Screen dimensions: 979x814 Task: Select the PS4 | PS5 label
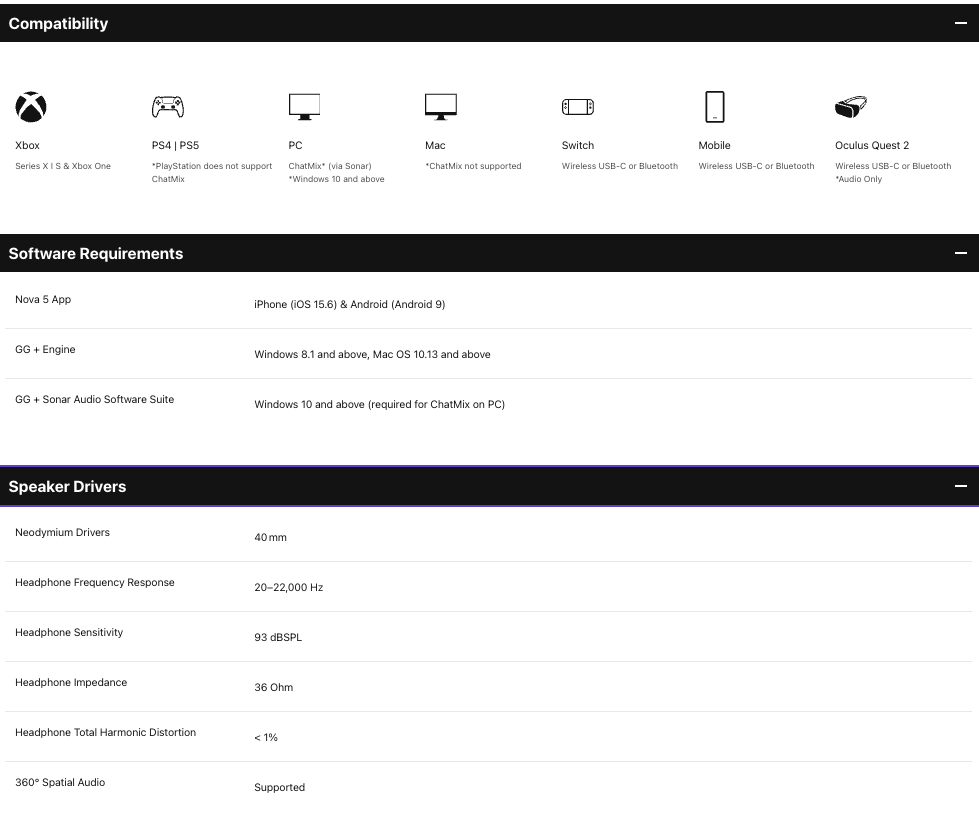tap(175, 145)
